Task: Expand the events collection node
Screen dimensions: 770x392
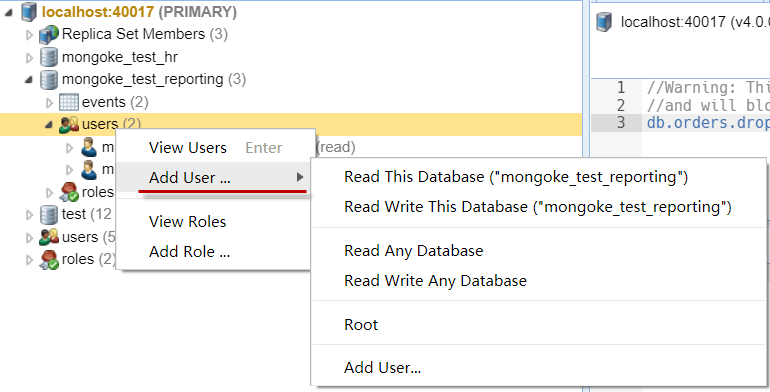Action: point(50,103)
